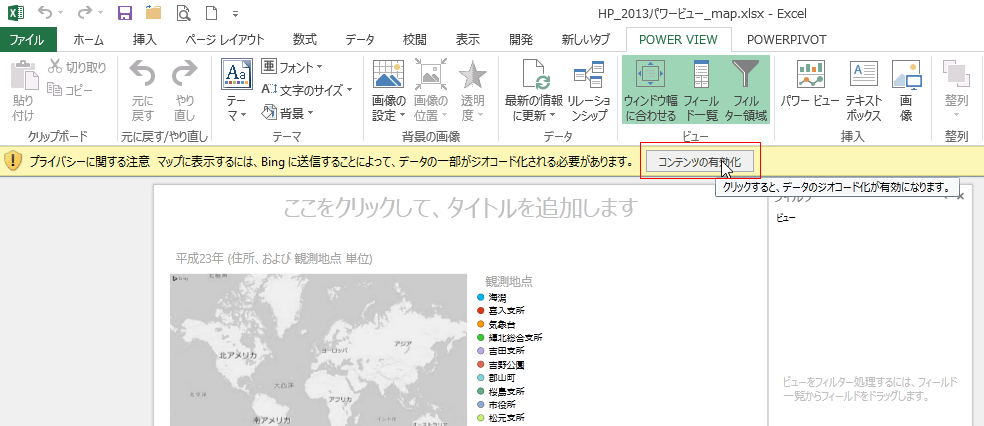Image resolution: width=984 pixels, height=426 pixels.
Task: Open the ファイル file tab
Action: pos(28,39)
